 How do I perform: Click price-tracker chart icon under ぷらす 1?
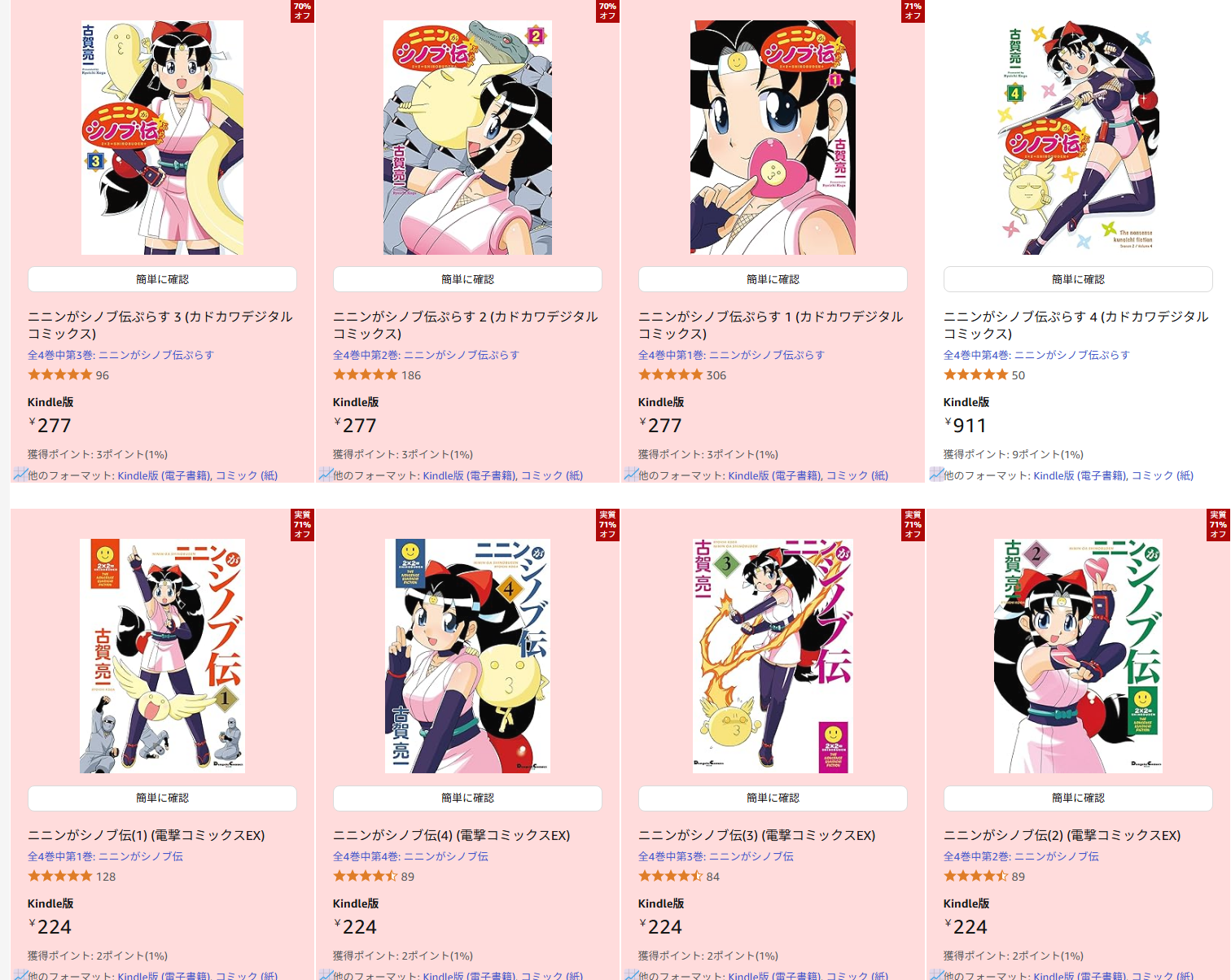pos(631,474)
